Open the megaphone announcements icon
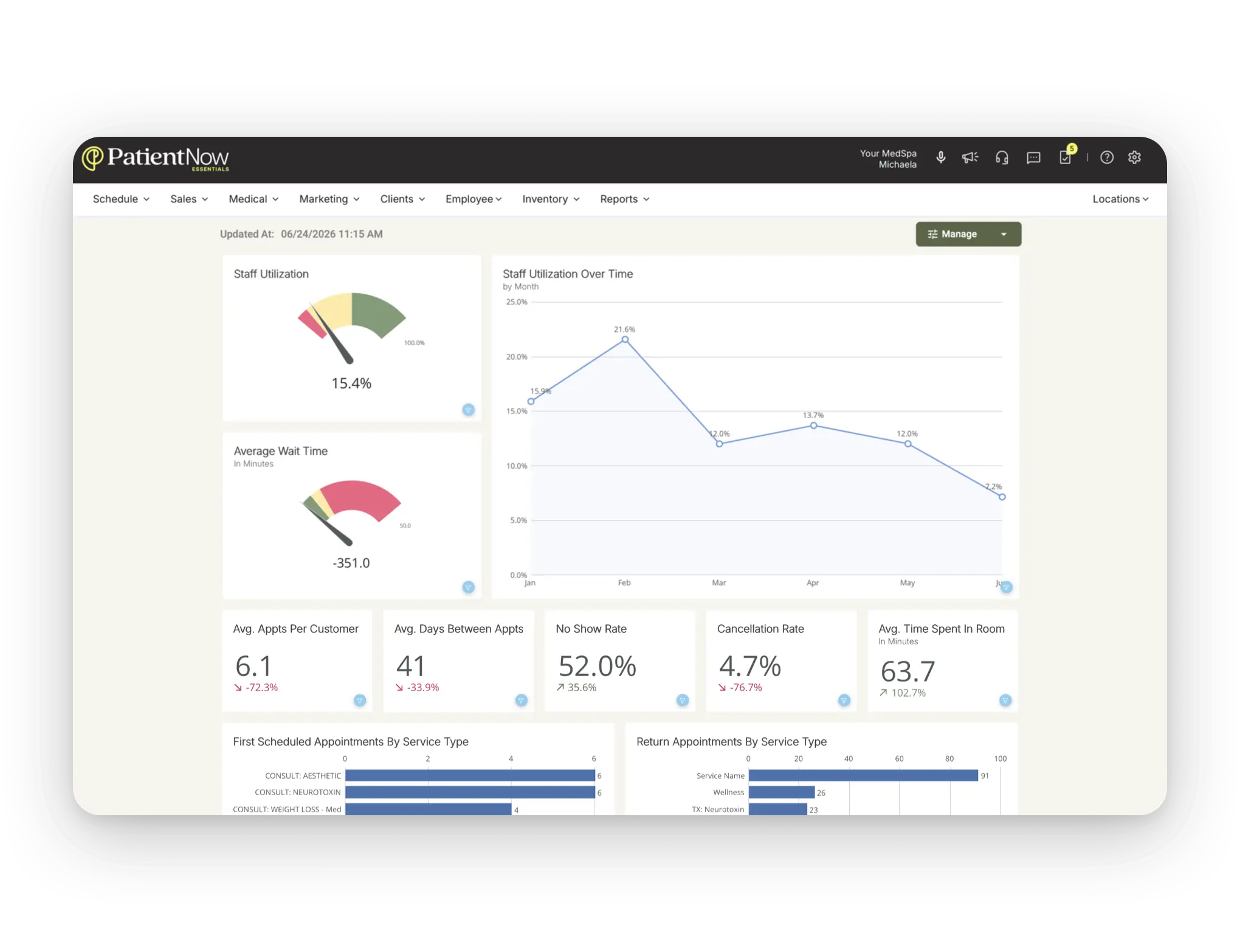This screenshot has width=1240, height=952. 970,157
